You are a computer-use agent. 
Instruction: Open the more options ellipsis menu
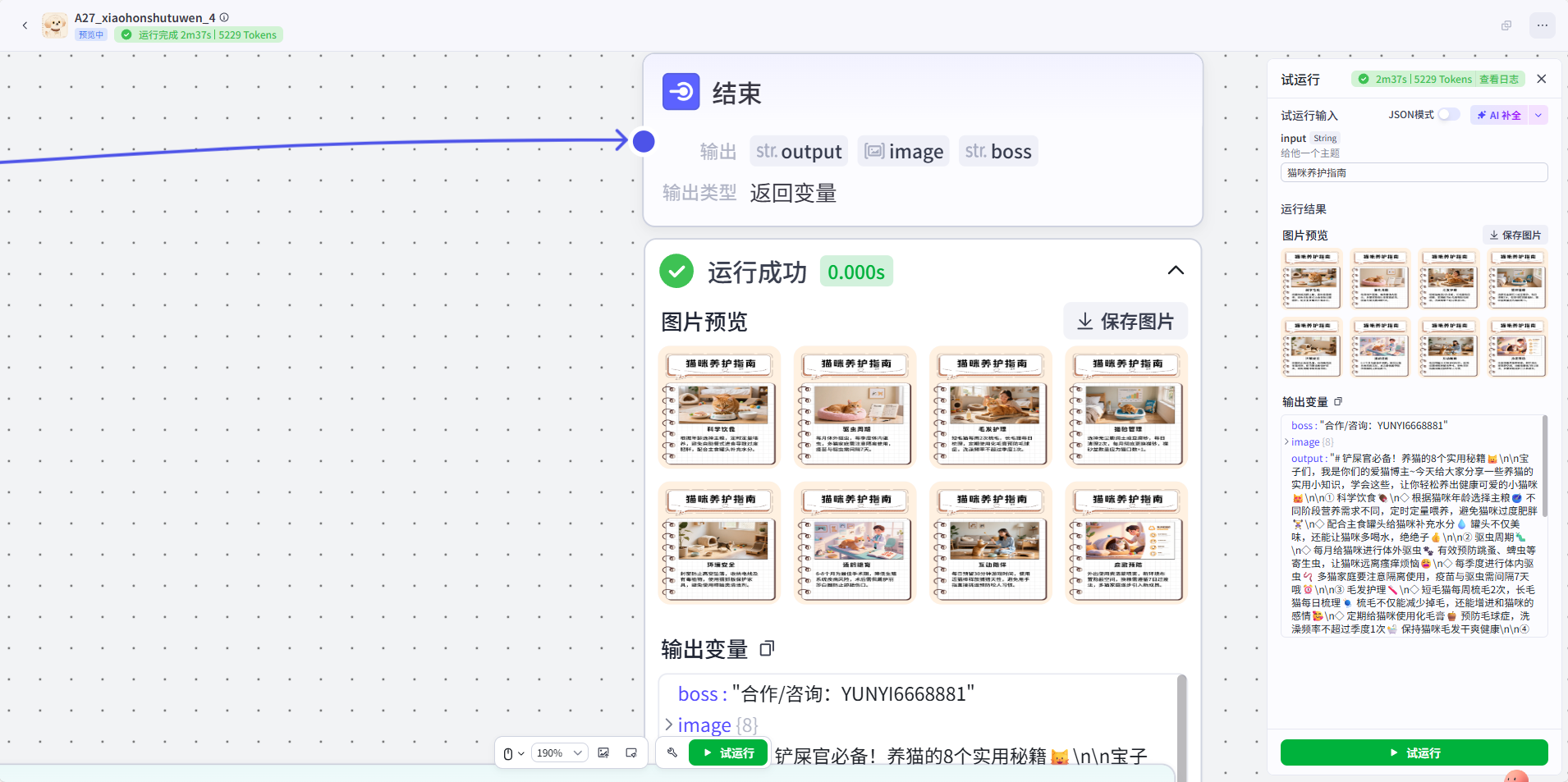coord(1543,25)
